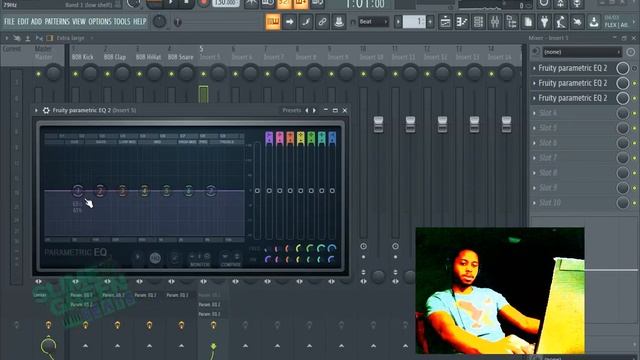640x360 pixels.
Task: Open the plugin picker plug icon
Action: 544,22
